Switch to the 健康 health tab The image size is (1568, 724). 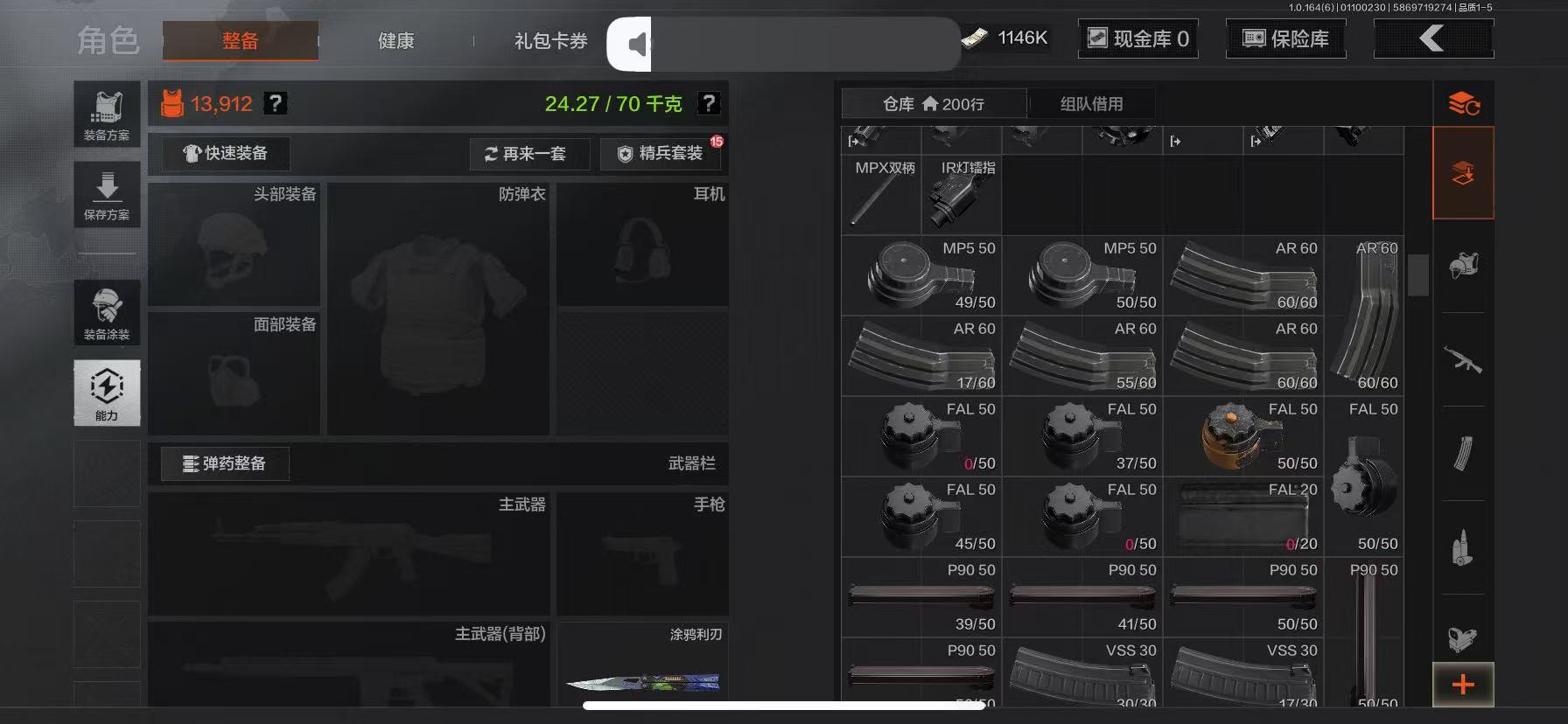click(x=395, y=41)
